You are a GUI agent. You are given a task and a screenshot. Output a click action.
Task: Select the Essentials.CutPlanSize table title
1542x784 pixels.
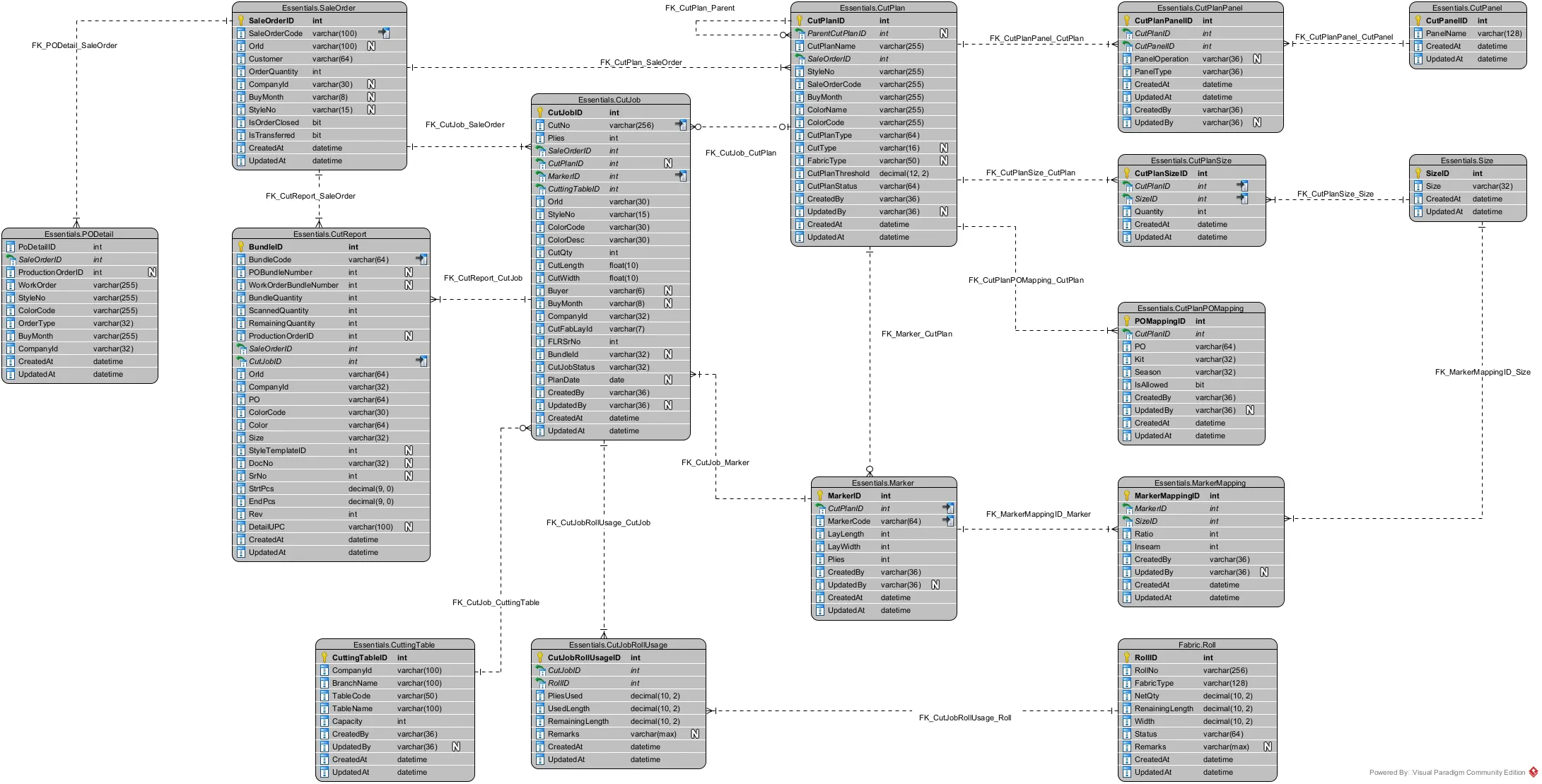click(x=1191, y=160)
